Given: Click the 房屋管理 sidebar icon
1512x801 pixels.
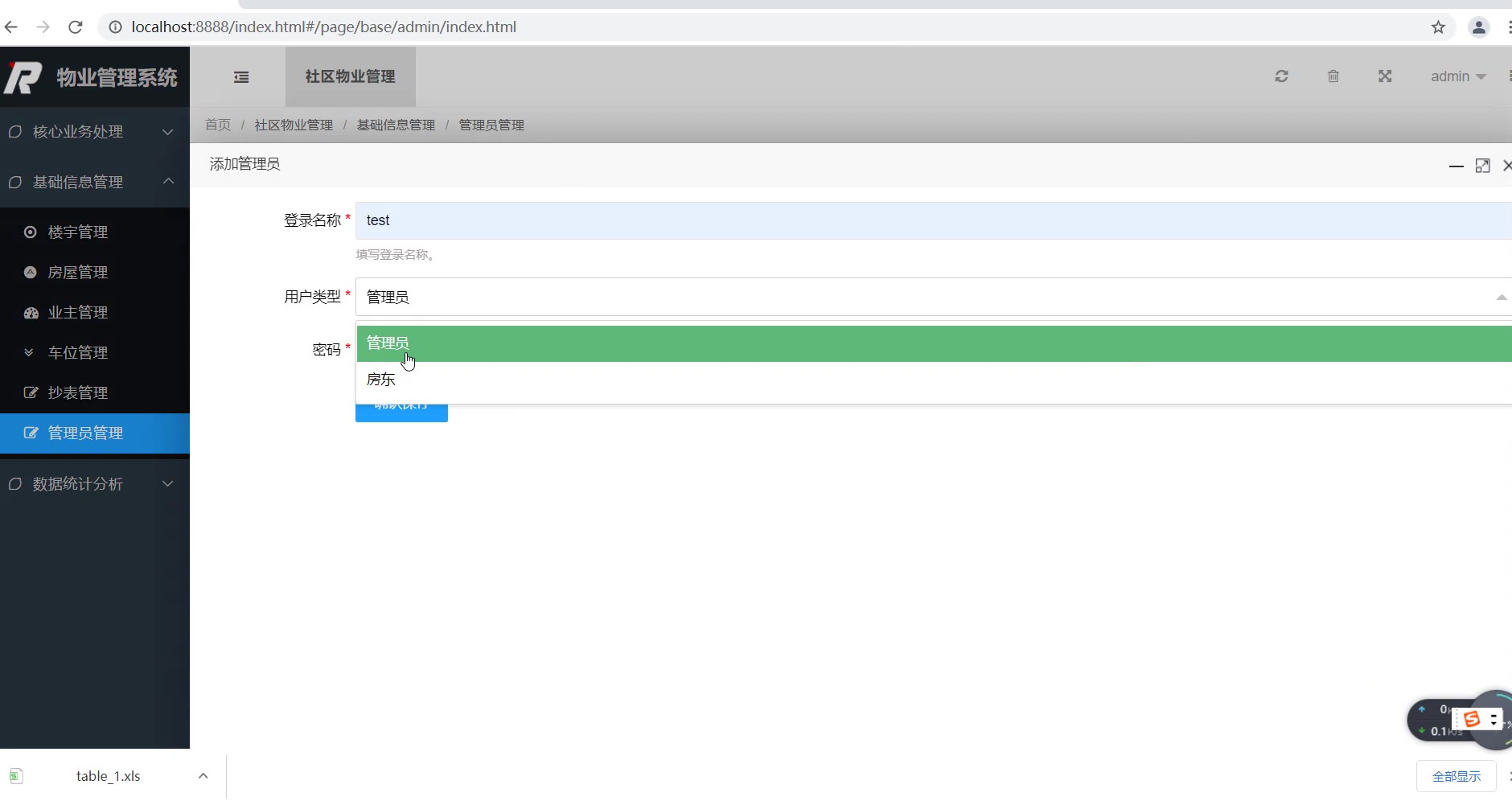Looking at the screenshot, I should click(31, 273).
